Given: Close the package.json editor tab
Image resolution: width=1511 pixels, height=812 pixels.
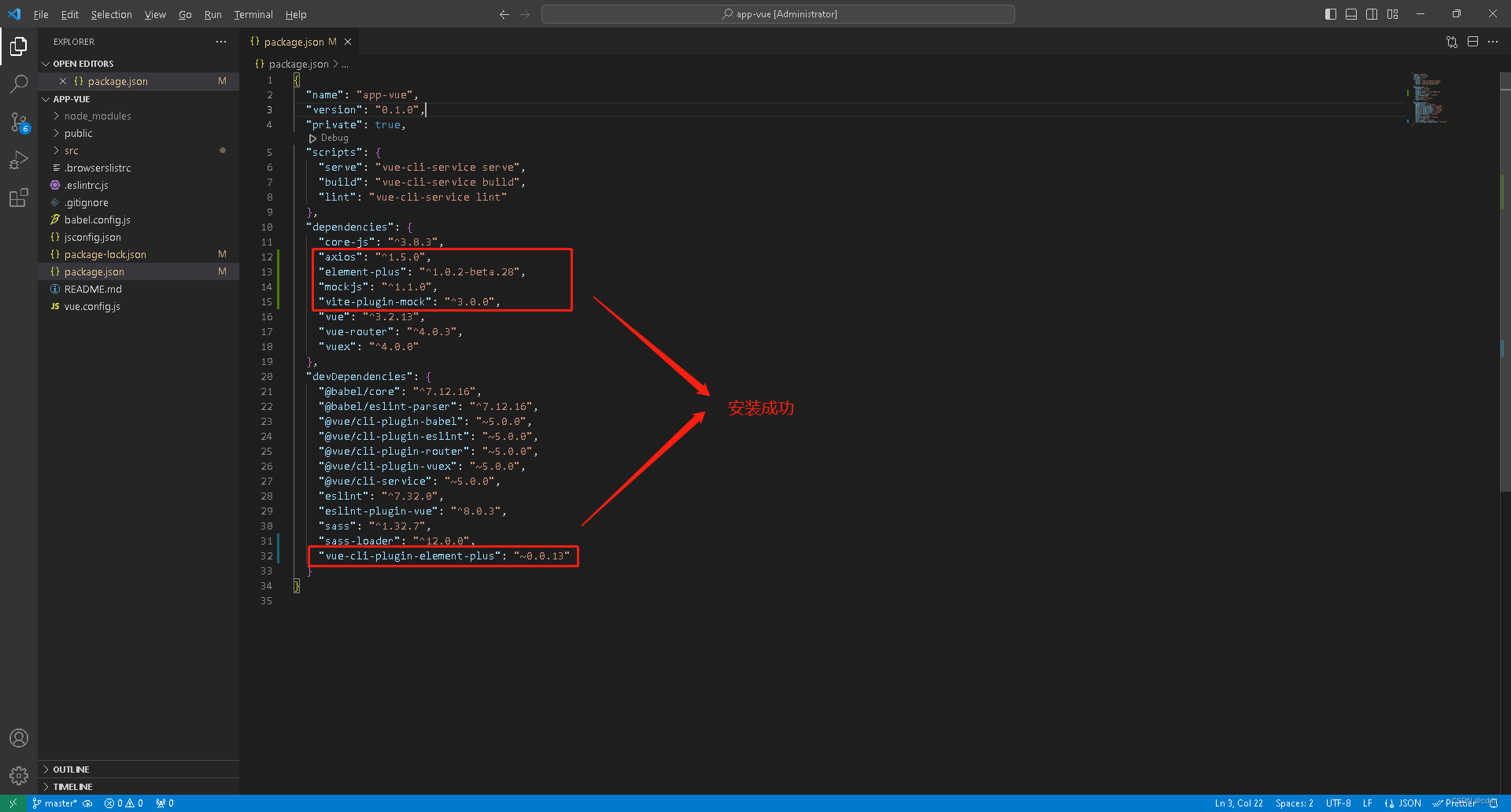Looking at the screenshot, I should click(348, 42).
